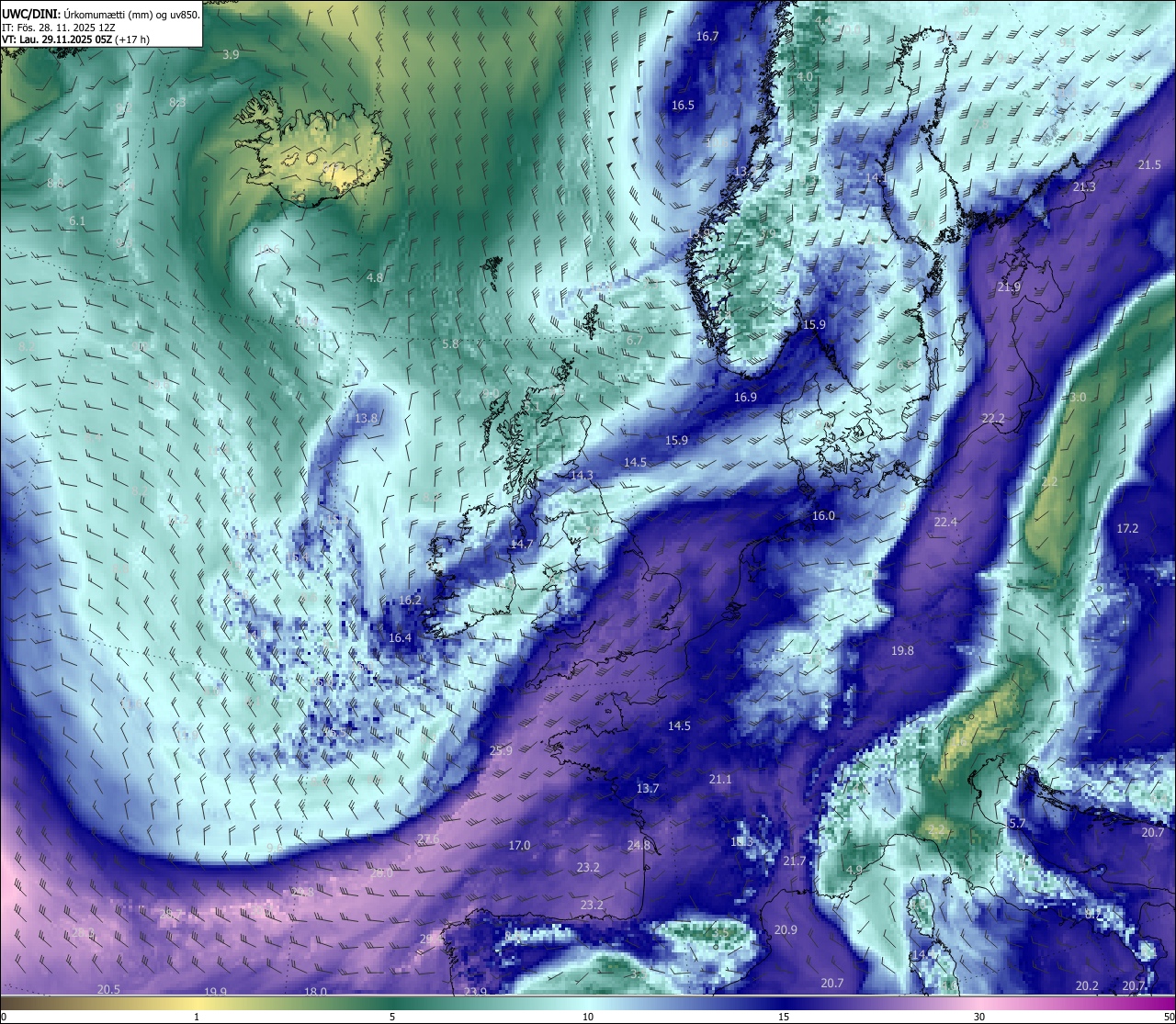
Task: Click the 19.8 value on the map
Action: click(x=902, y=651)
